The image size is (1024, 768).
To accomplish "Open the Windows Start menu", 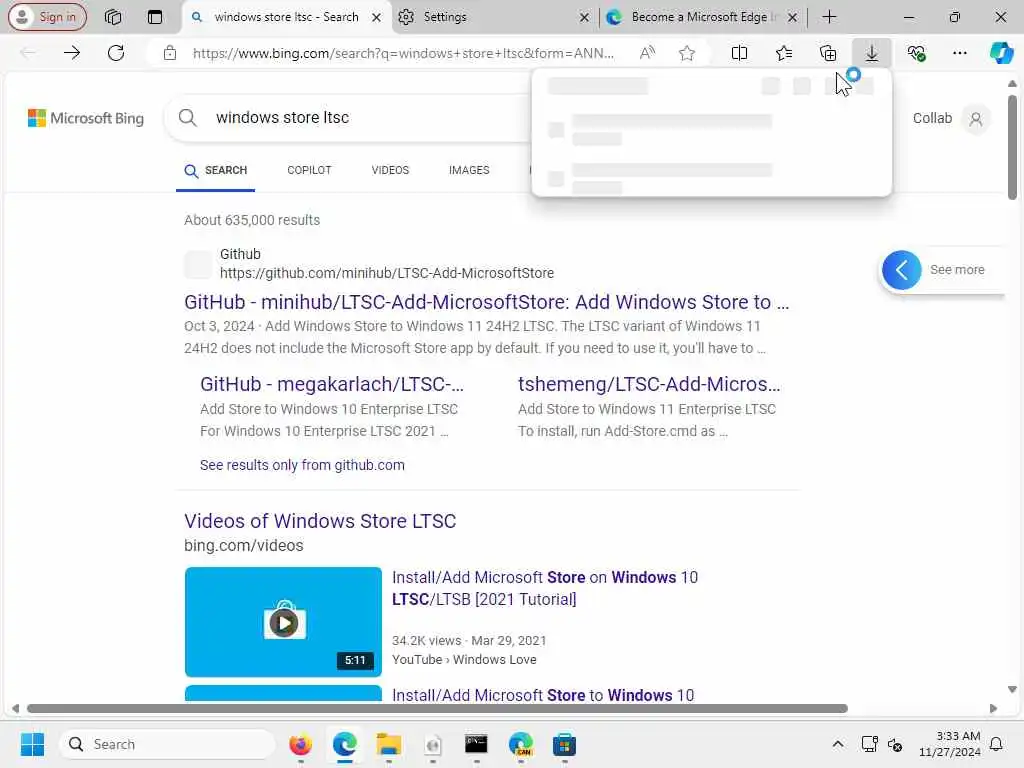I will click(x=32, y=744).
